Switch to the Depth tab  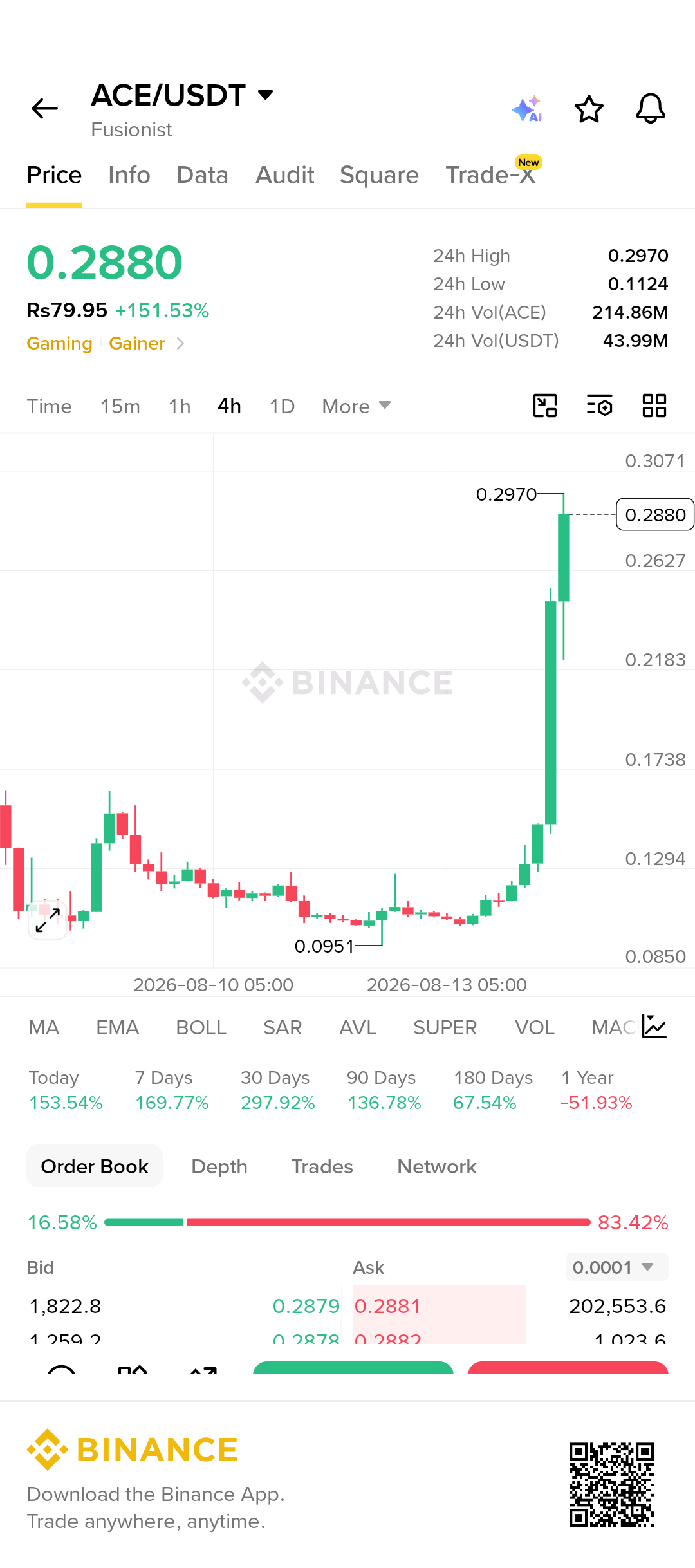219,1166
